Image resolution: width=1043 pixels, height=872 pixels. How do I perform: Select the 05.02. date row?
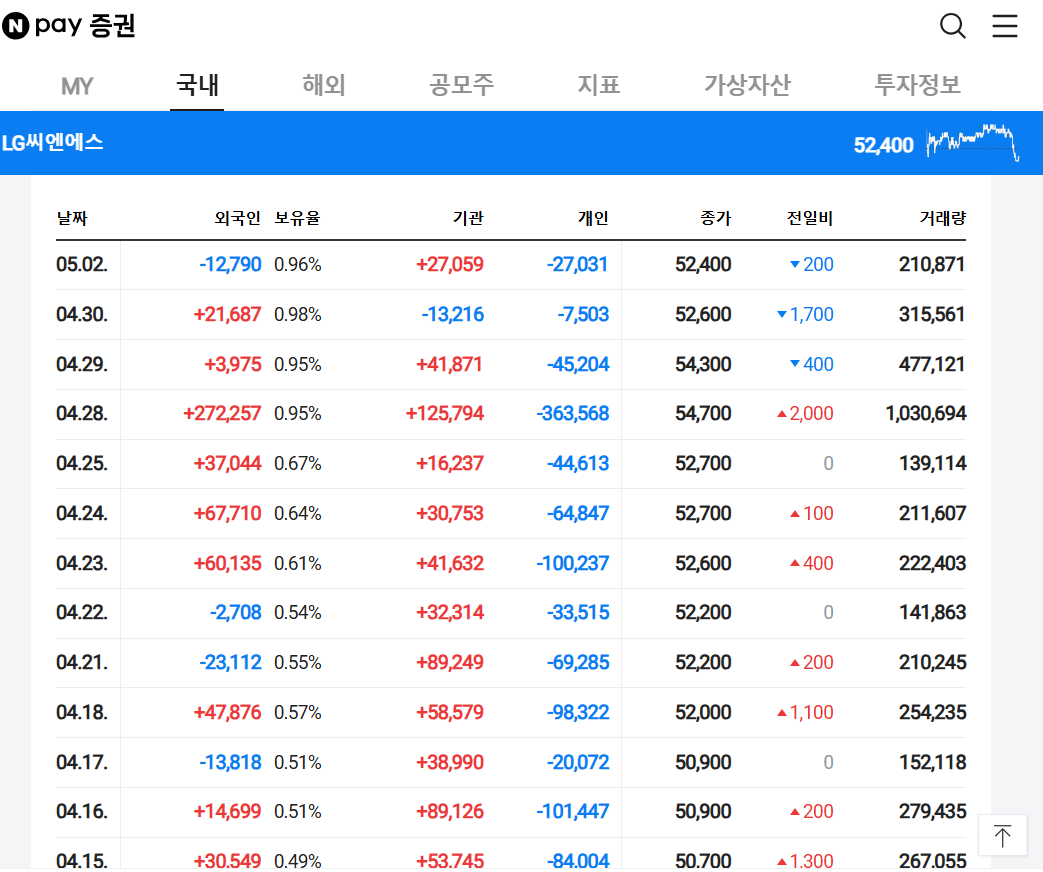(x=511, y=265)
